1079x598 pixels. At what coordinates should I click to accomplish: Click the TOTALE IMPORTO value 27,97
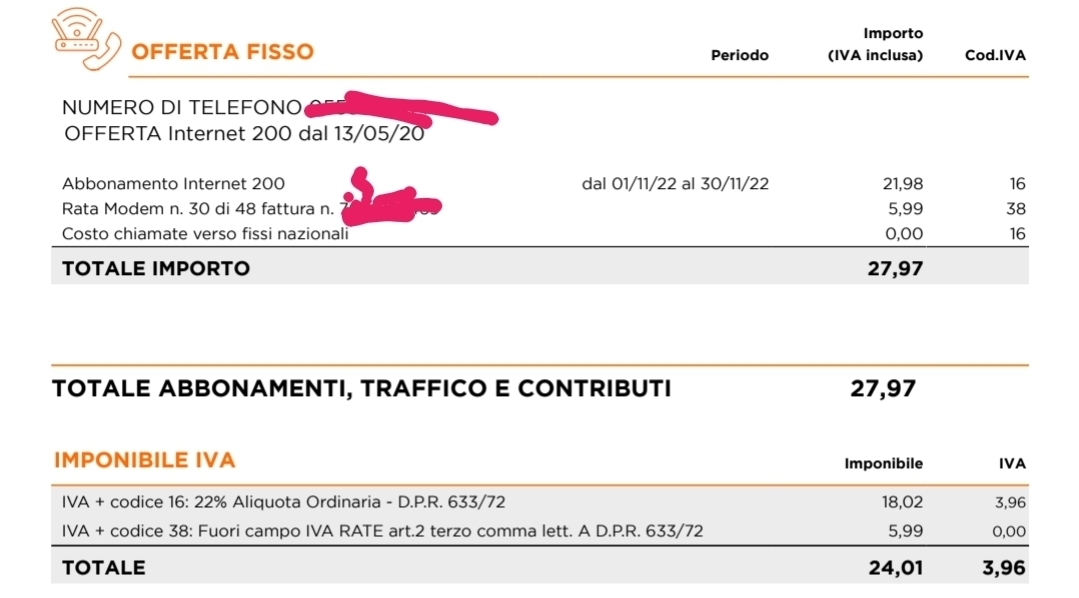click(895, 268)
